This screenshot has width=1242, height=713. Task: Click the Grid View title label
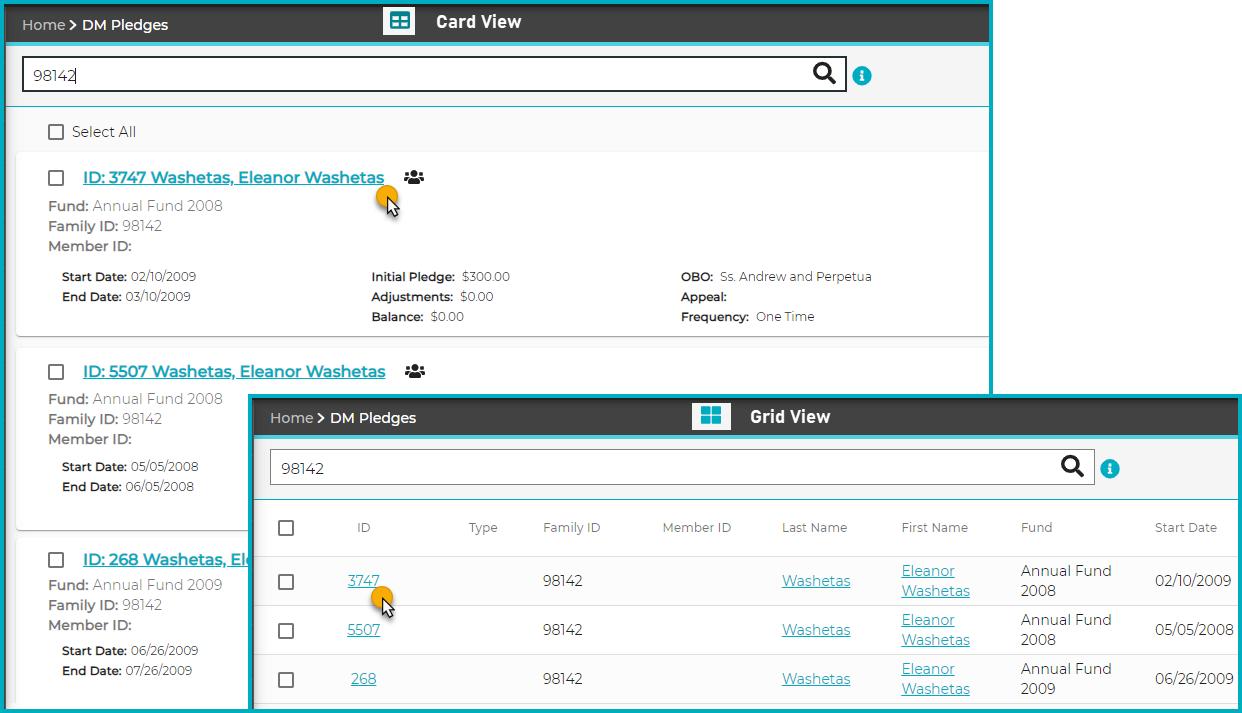pos(790,416)
